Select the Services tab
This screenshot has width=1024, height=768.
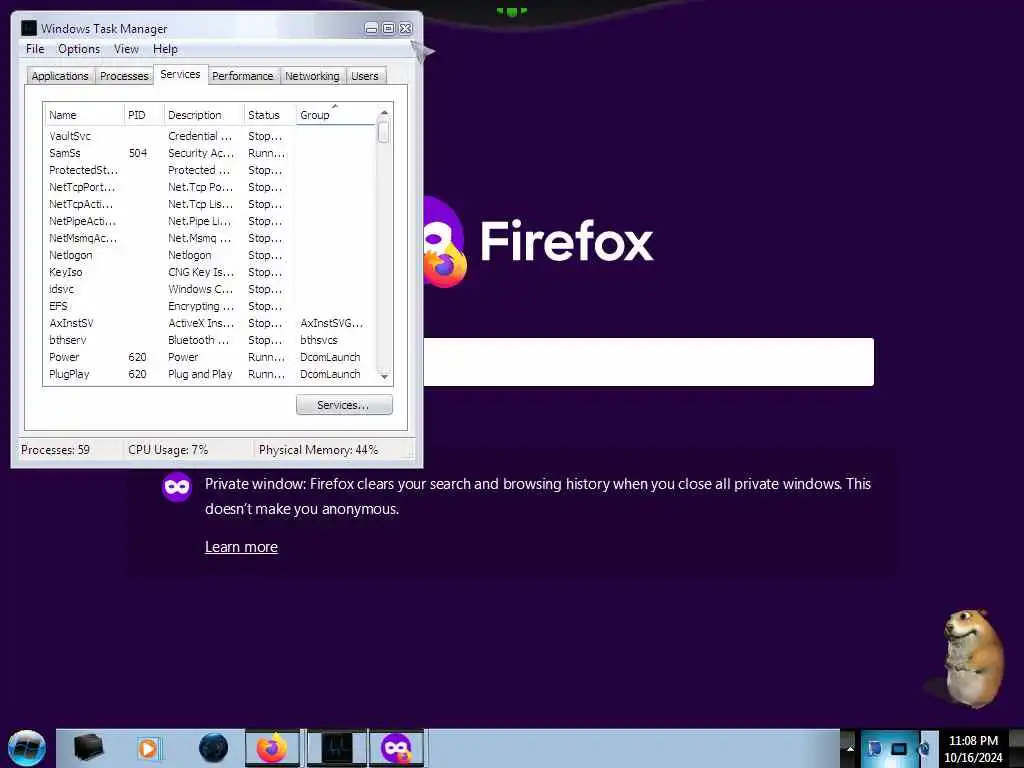pyautogui.click(x=180, y=74)
